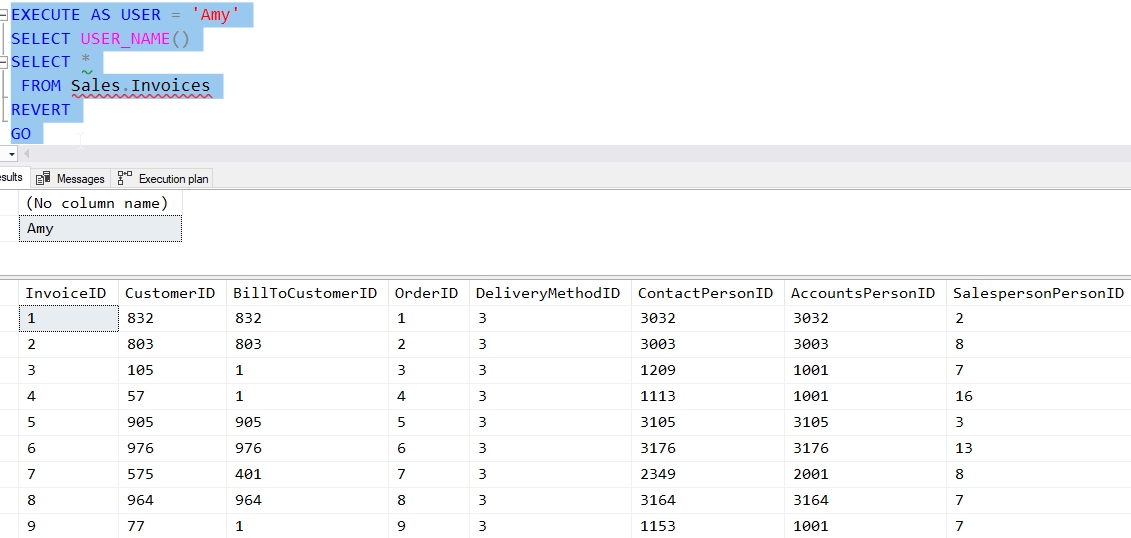
Task: Select the BillToCustomerID column header
Action: coord(305,293)
